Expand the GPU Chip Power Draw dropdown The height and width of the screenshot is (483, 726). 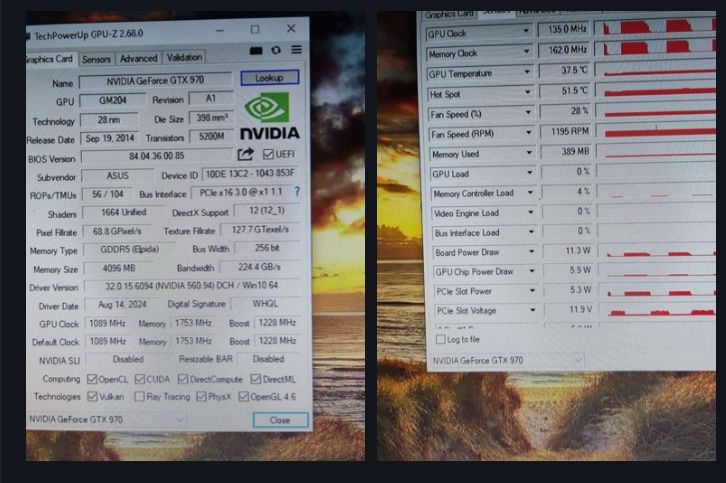tap(532, 271)
